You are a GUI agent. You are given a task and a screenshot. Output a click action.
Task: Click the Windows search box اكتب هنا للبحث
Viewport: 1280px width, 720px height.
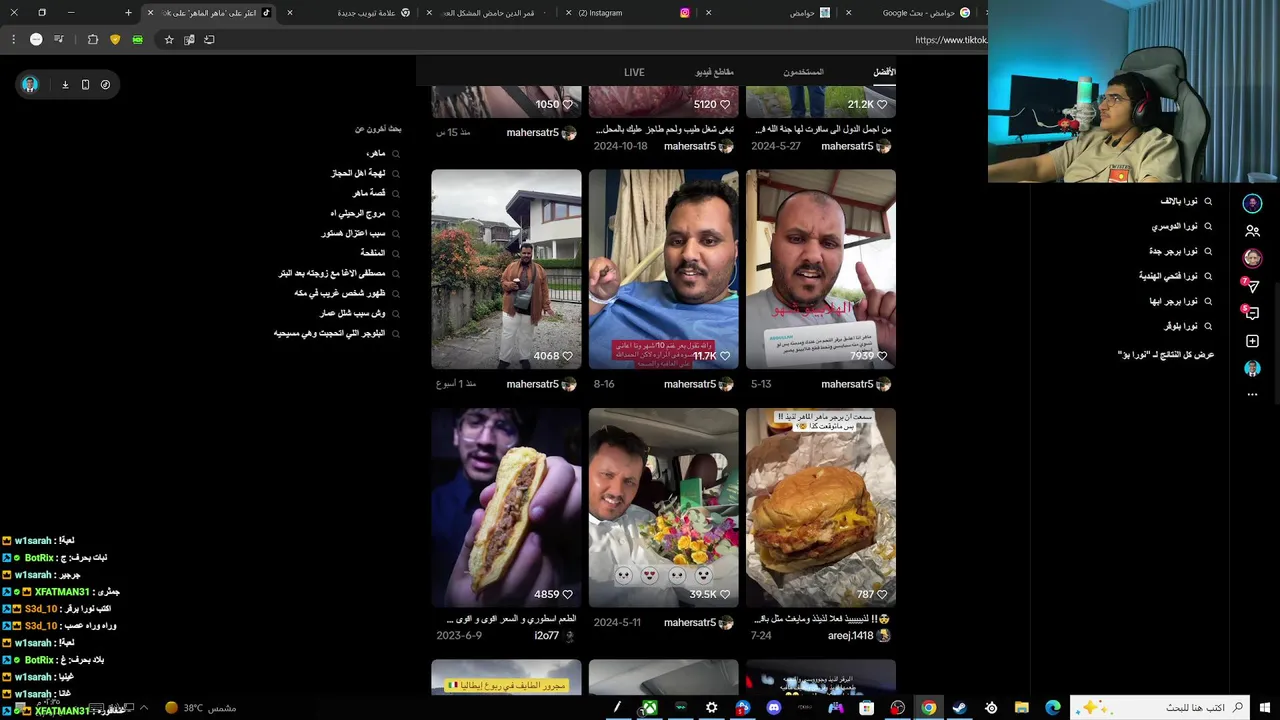pyautogui.click(x=1160, y=708)
